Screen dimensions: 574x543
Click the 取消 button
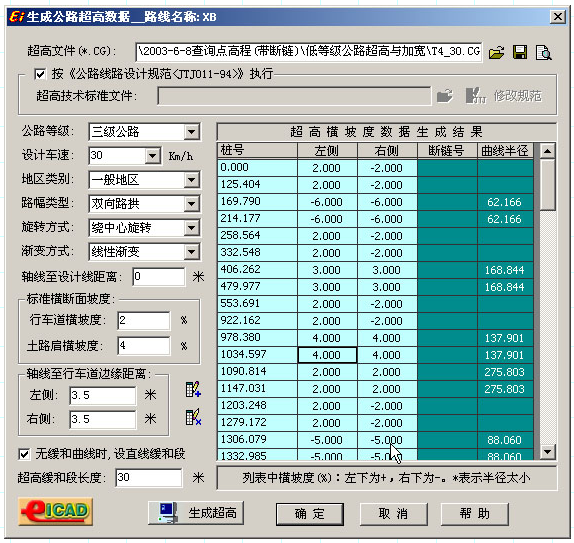(x=394, y=514)
